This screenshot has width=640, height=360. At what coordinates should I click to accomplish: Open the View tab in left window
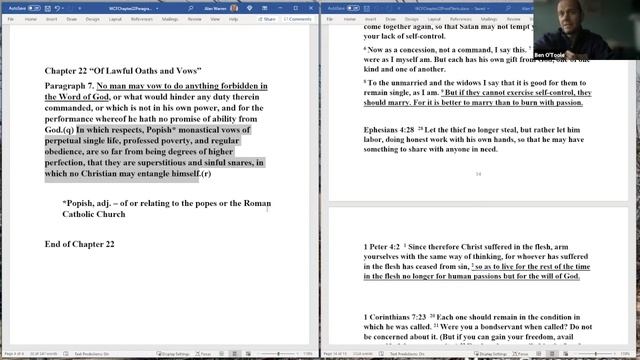(215, 19)
